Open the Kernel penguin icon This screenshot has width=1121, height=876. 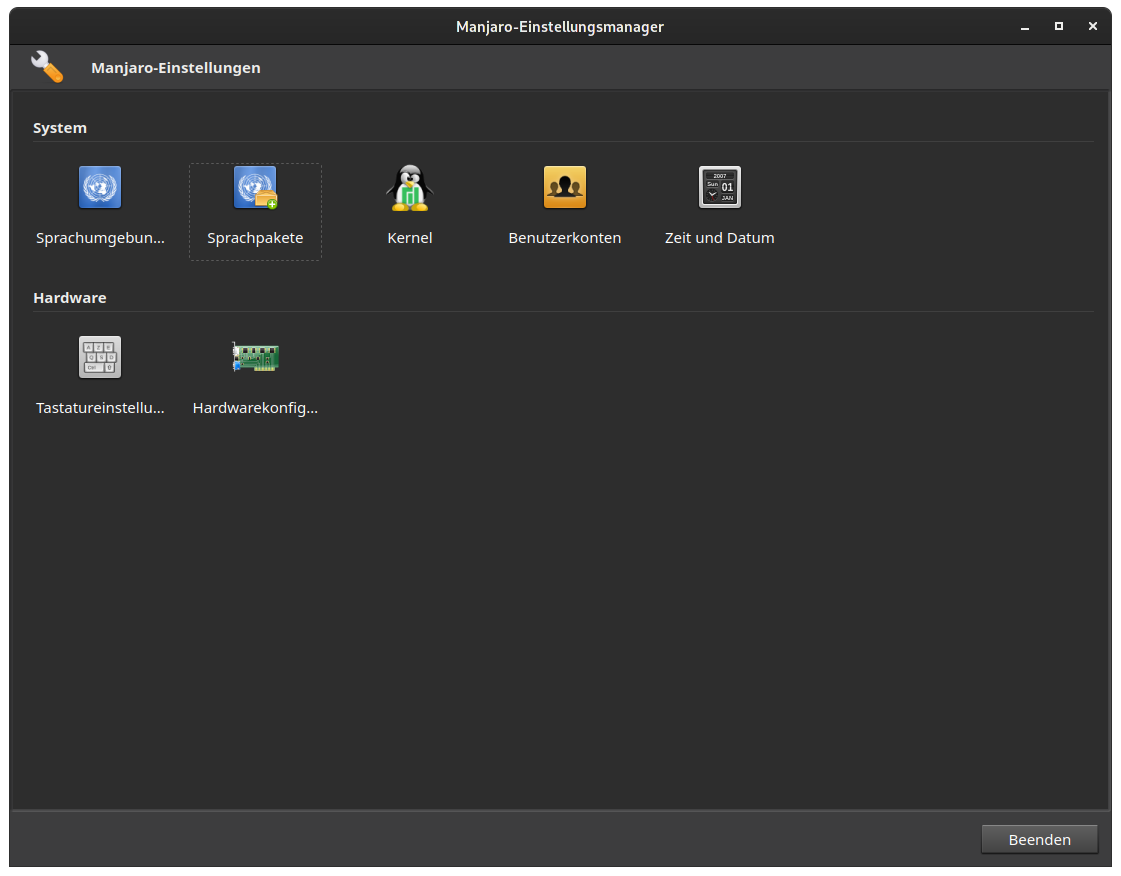click(x=410, y=188)
